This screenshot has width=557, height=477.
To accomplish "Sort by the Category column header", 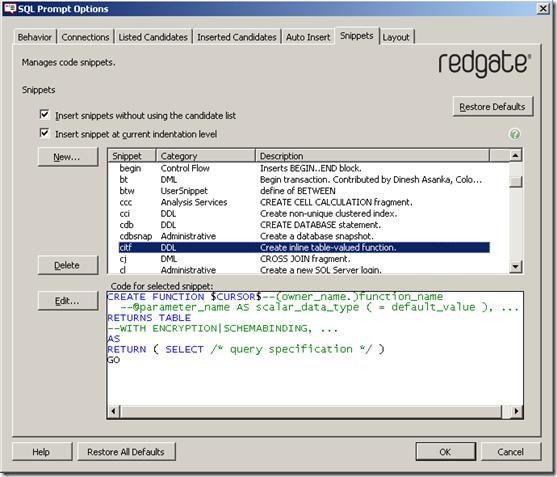I will (206, 156).
